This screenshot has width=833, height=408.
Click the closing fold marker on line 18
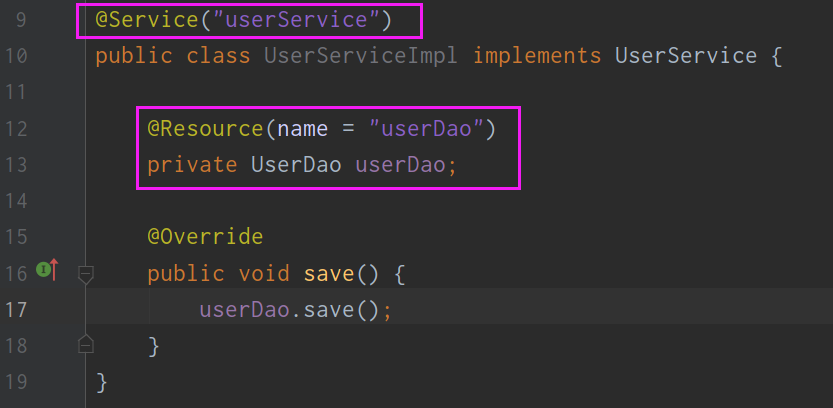click(x=86, y=344)
